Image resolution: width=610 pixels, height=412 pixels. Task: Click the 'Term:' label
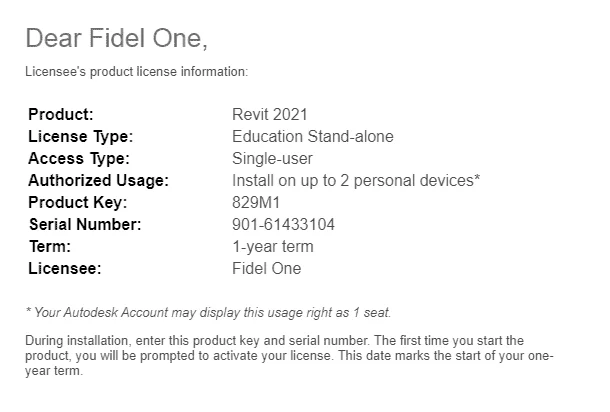(x=50, y=247)
